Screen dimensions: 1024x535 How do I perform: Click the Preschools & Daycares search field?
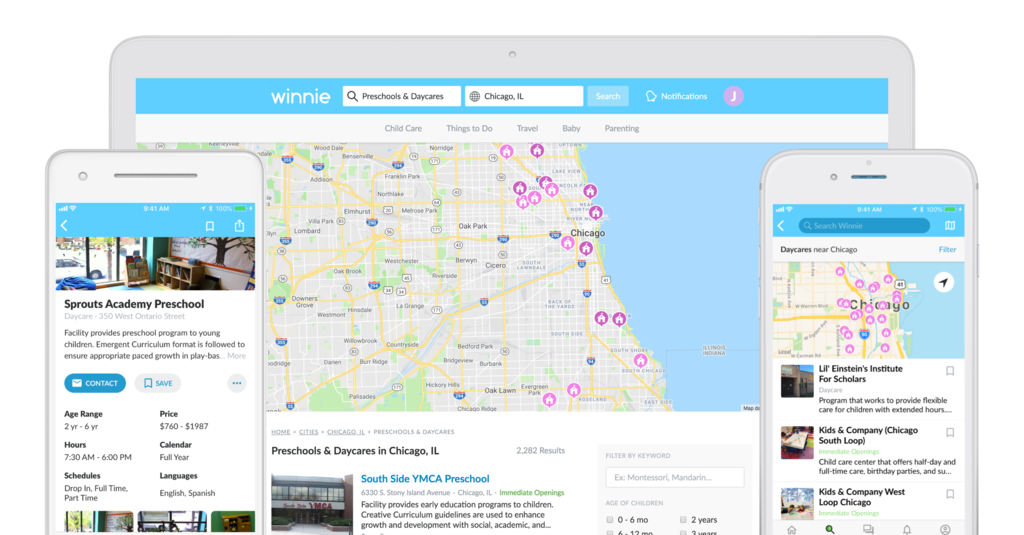click(402, 96)
